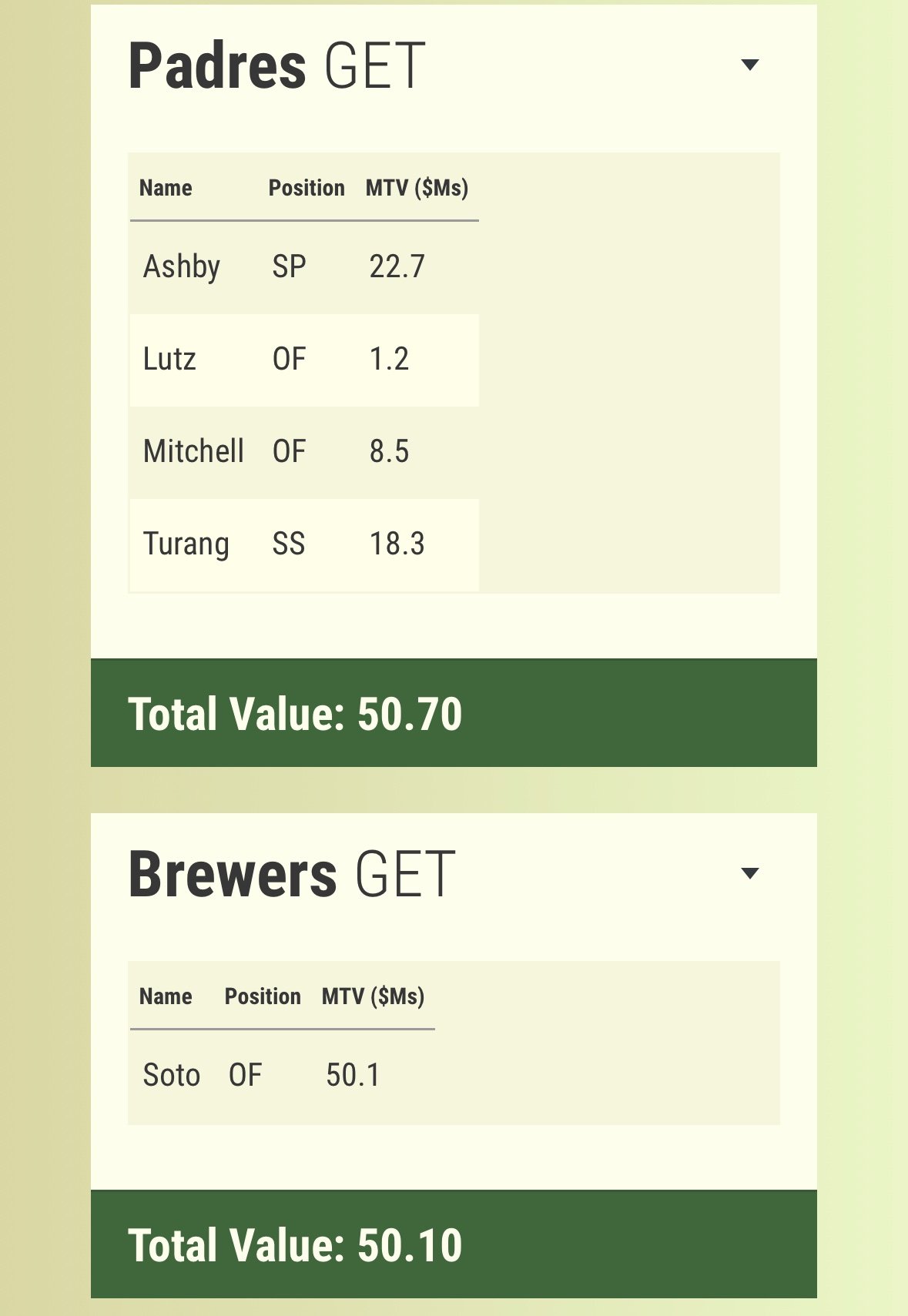The image size is (908, 1316).
Task: Sort Padres table by Position header
Action: pyautogui.click(x=306, y=188)
